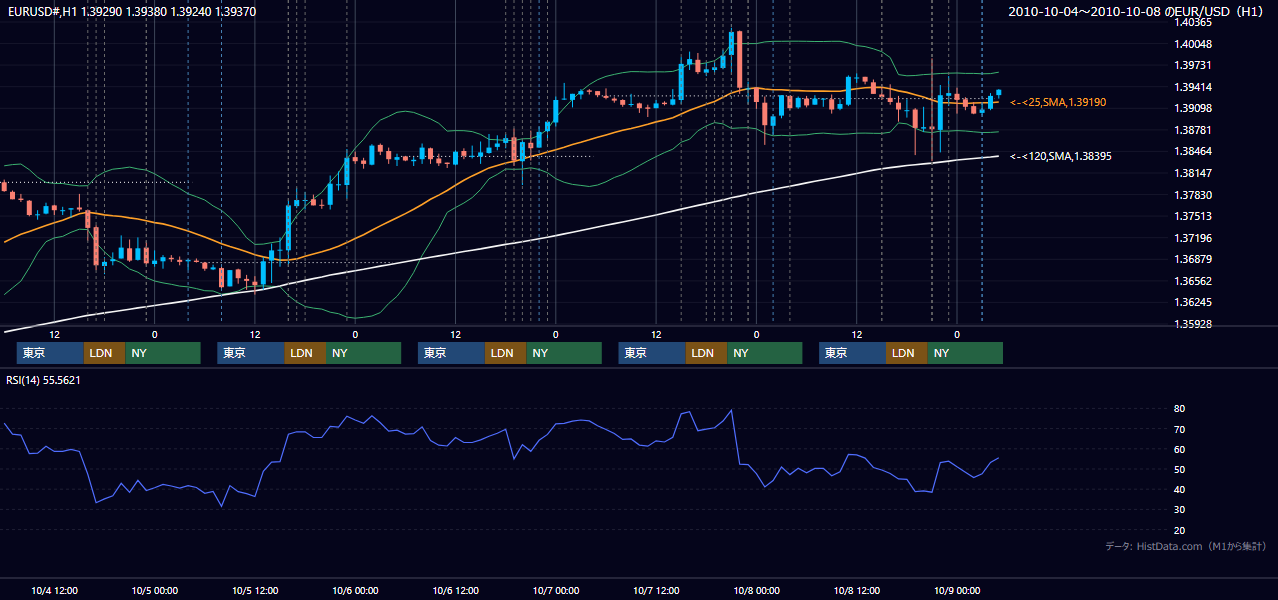Viewport: 1278px width, 600px height.
Task: Click the HistData.com data credit text
Action: [x=1186, y=546]
